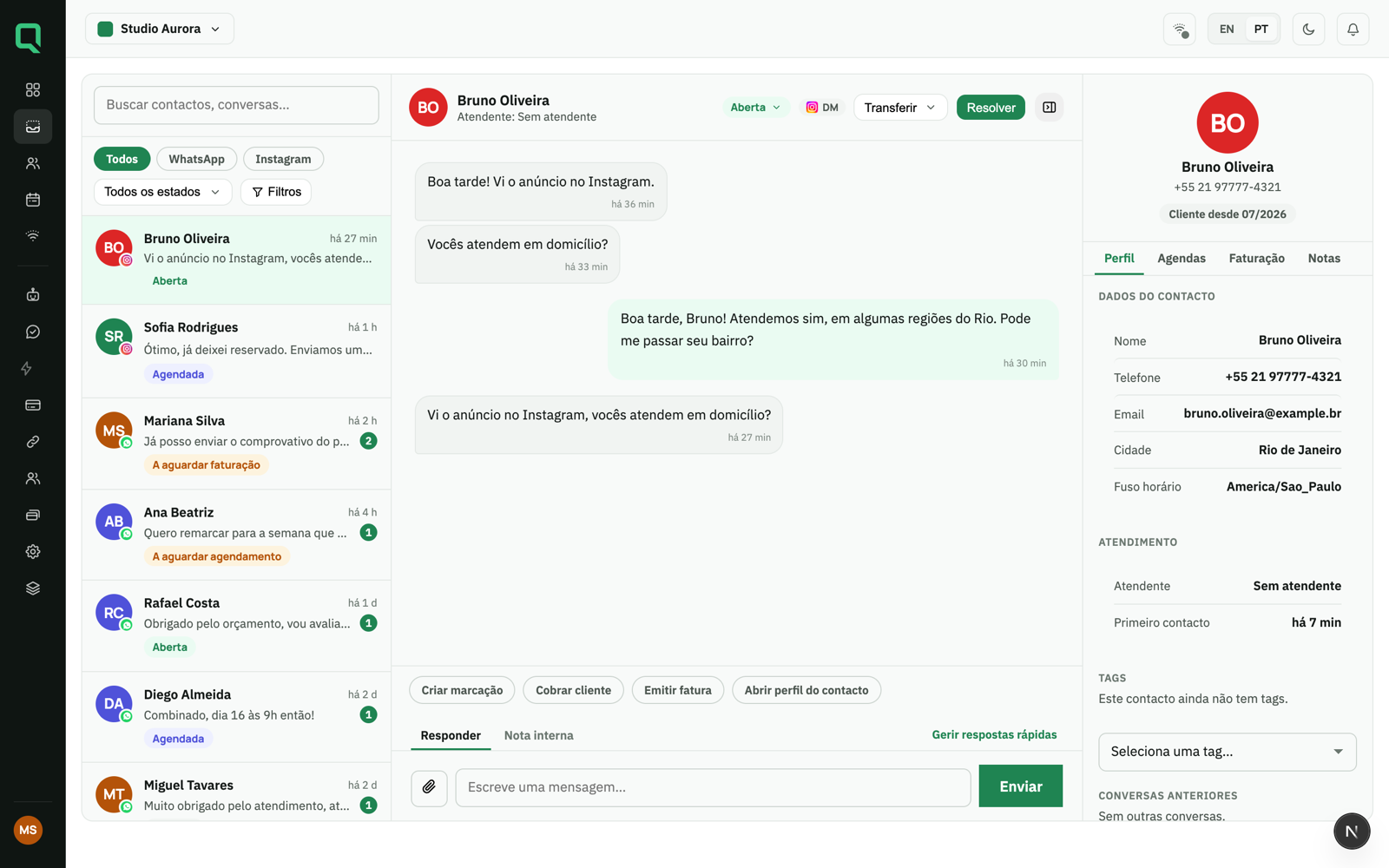The width and height of the screenshot is (1389, 868).
Task: Switch to the Perfil tab
Action: pos(1119,259)
